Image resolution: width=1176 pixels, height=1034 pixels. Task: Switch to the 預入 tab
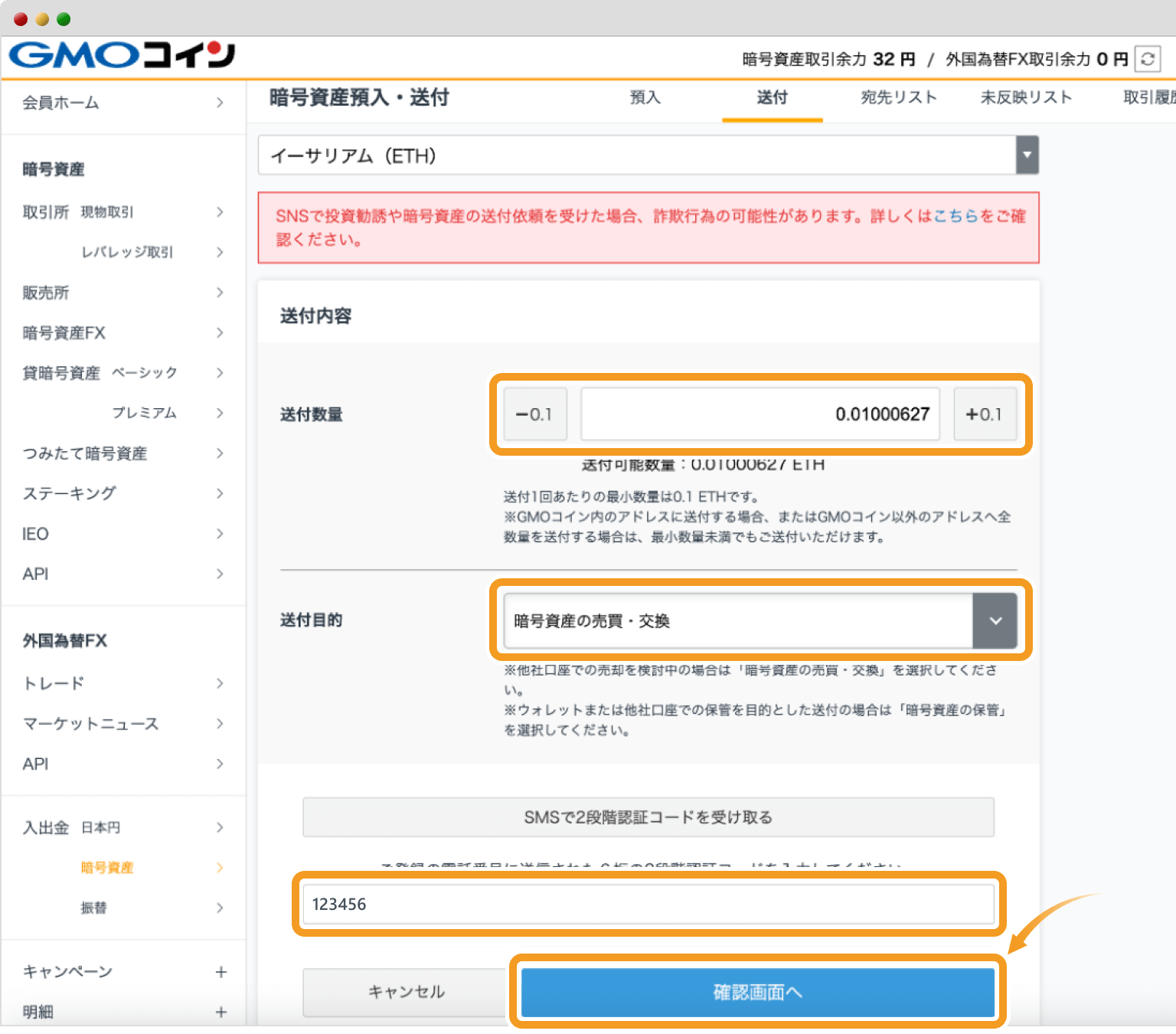coord(645,98)
